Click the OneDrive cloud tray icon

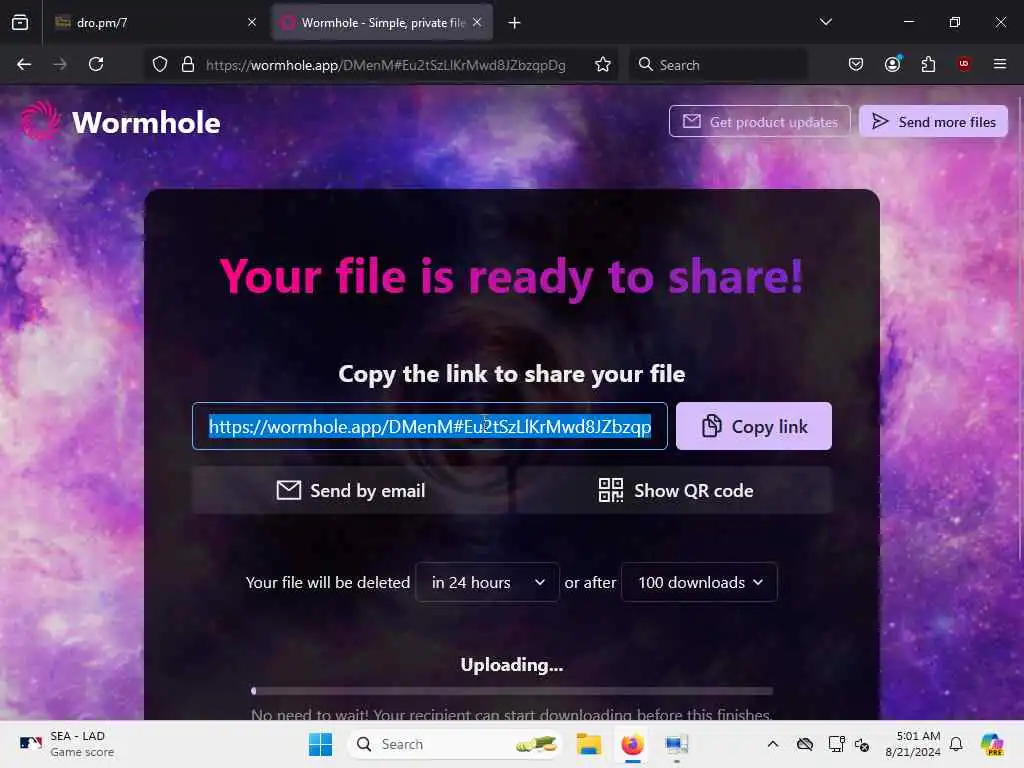(x=805, y=744)
